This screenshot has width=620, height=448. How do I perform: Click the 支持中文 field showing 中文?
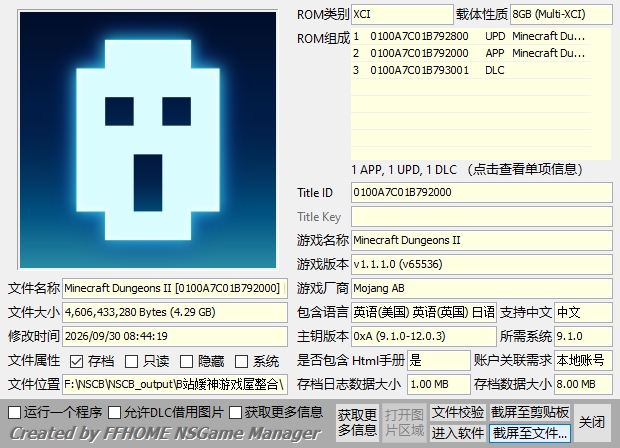point(583,312)
